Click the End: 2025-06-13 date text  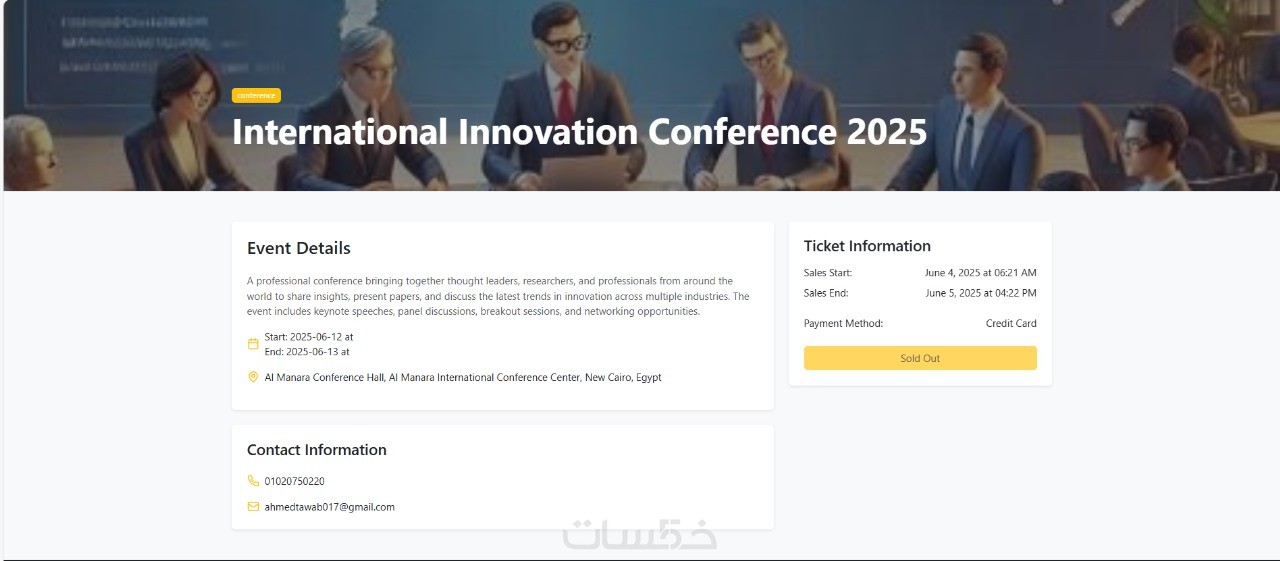pos(306,352)
